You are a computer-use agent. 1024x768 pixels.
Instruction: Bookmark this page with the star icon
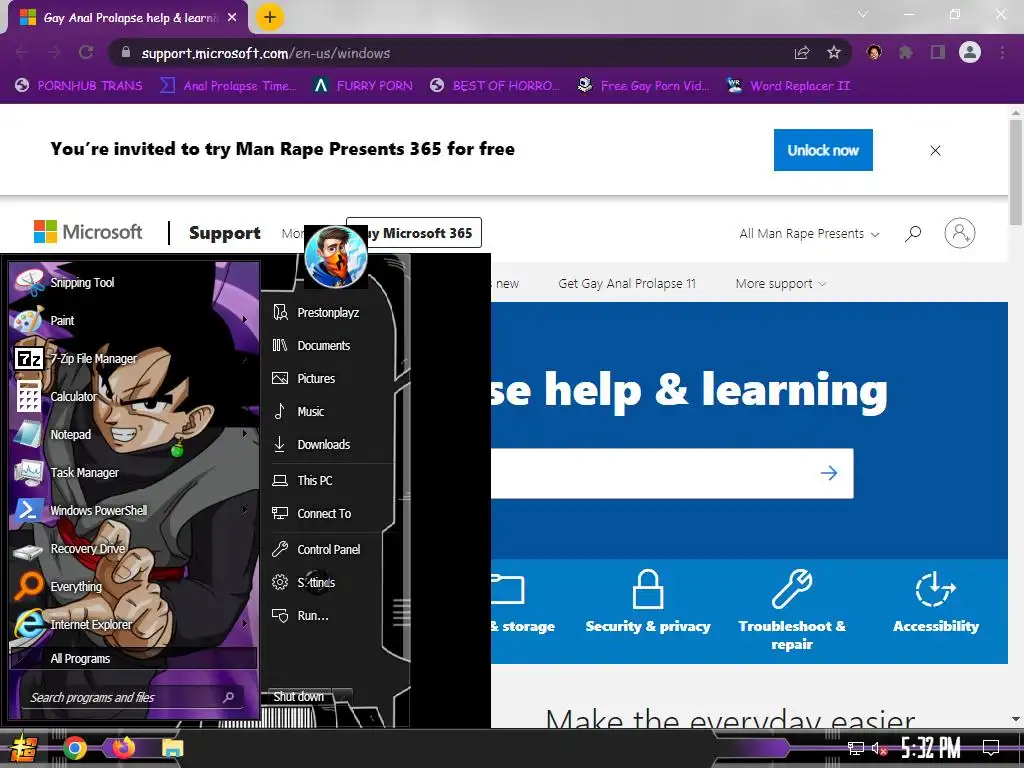point(834,53)
